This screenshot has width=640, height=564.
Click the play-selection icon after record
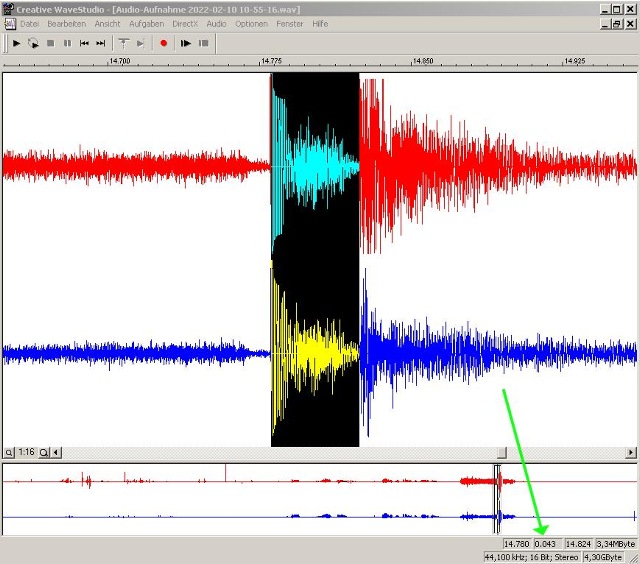tap(186, 43)
